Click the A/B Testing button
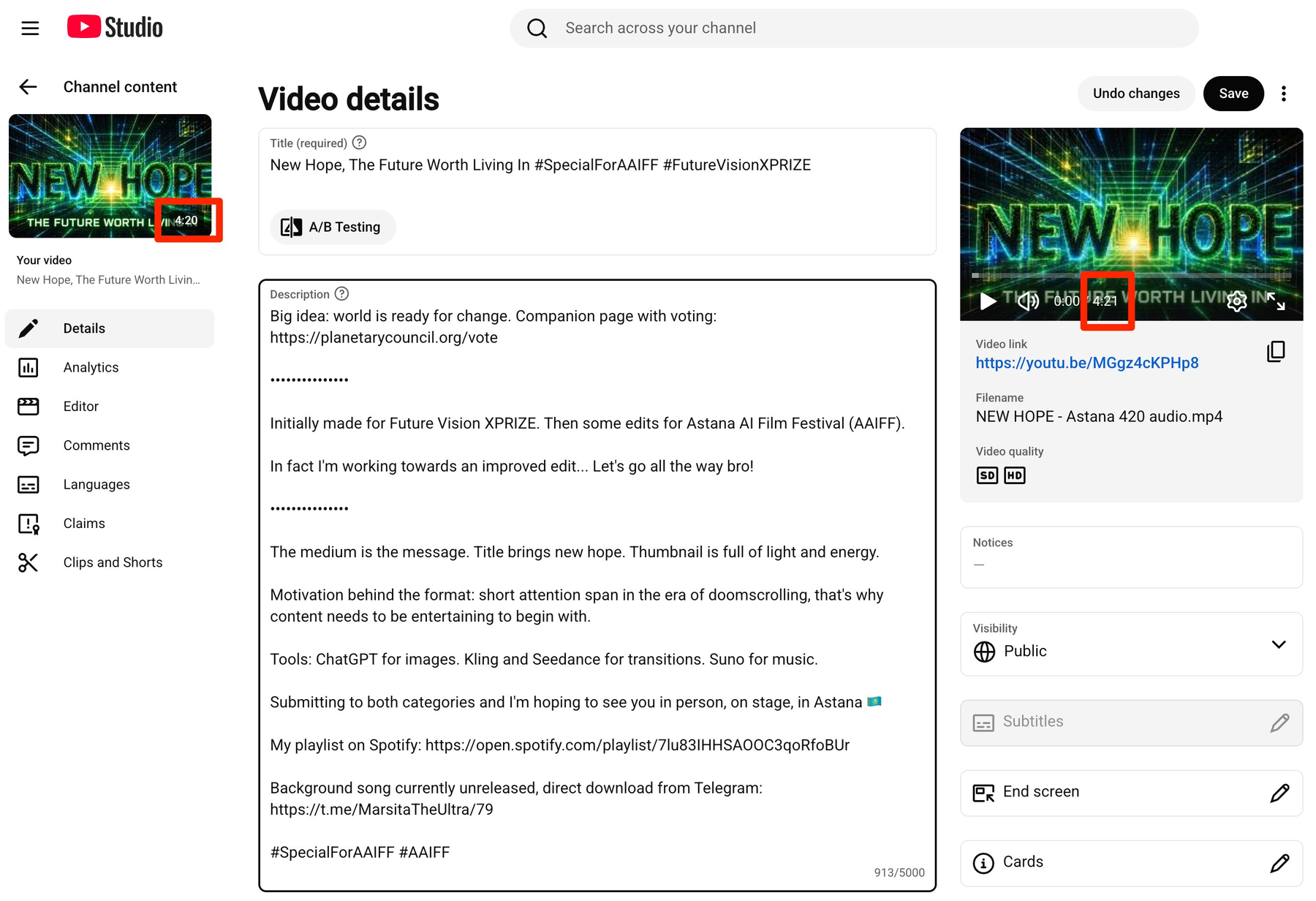The image size is (1316, 901). [x=333, y=227]
